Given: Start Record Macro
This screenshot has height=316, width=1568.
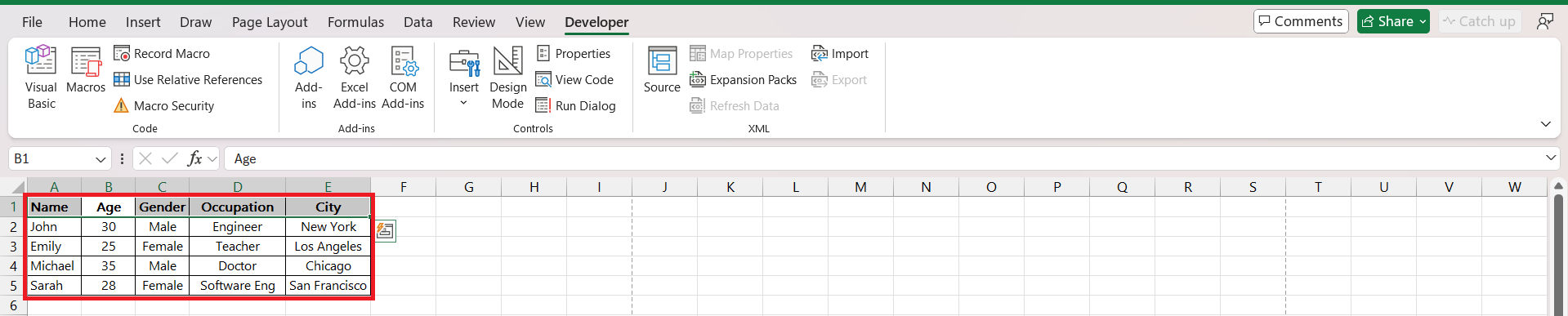Looking at the screenshot, I should point(162,54).
